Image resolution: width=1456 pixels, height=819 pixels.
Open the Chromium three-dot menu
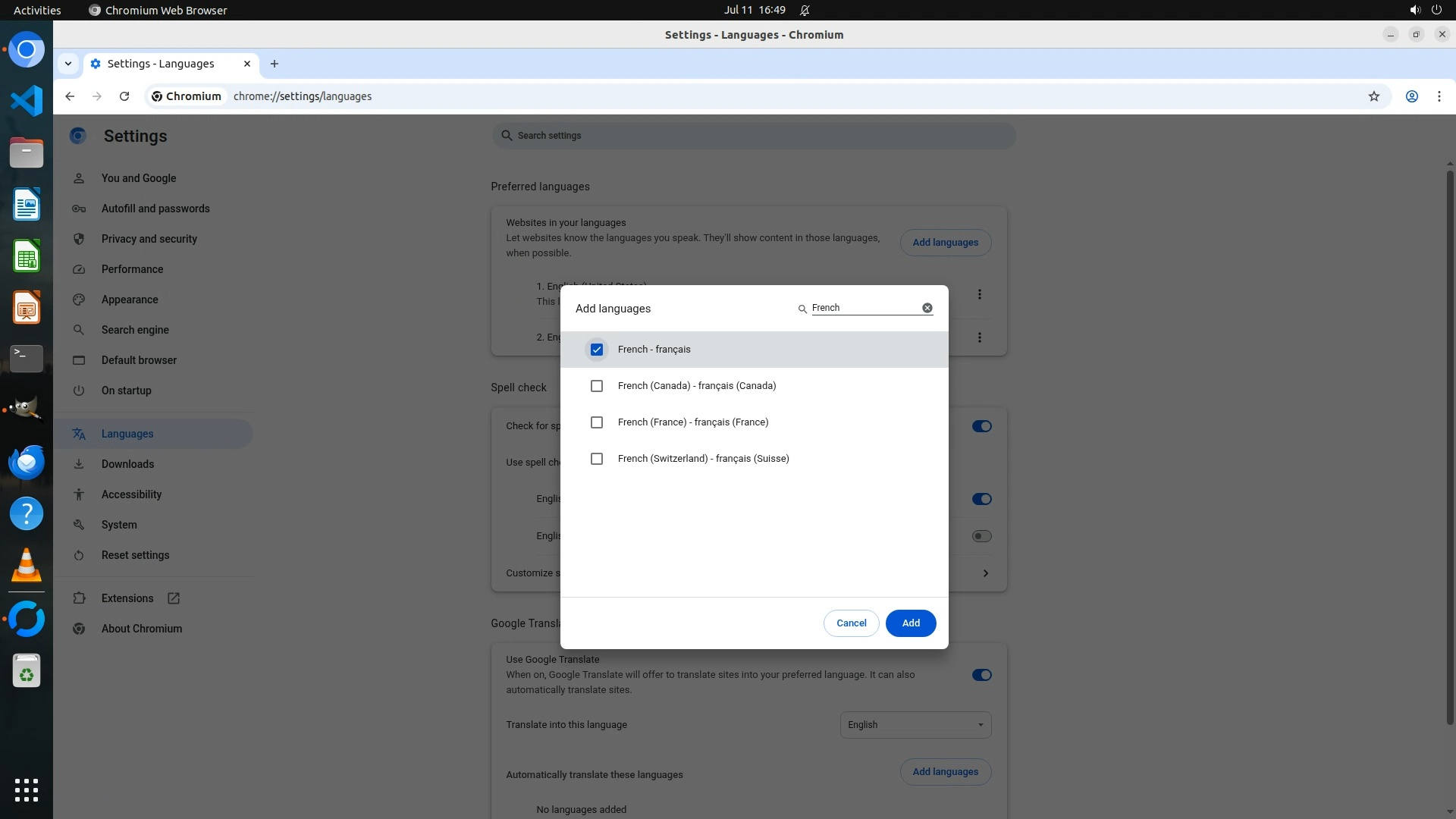(x=1439, y=96)
